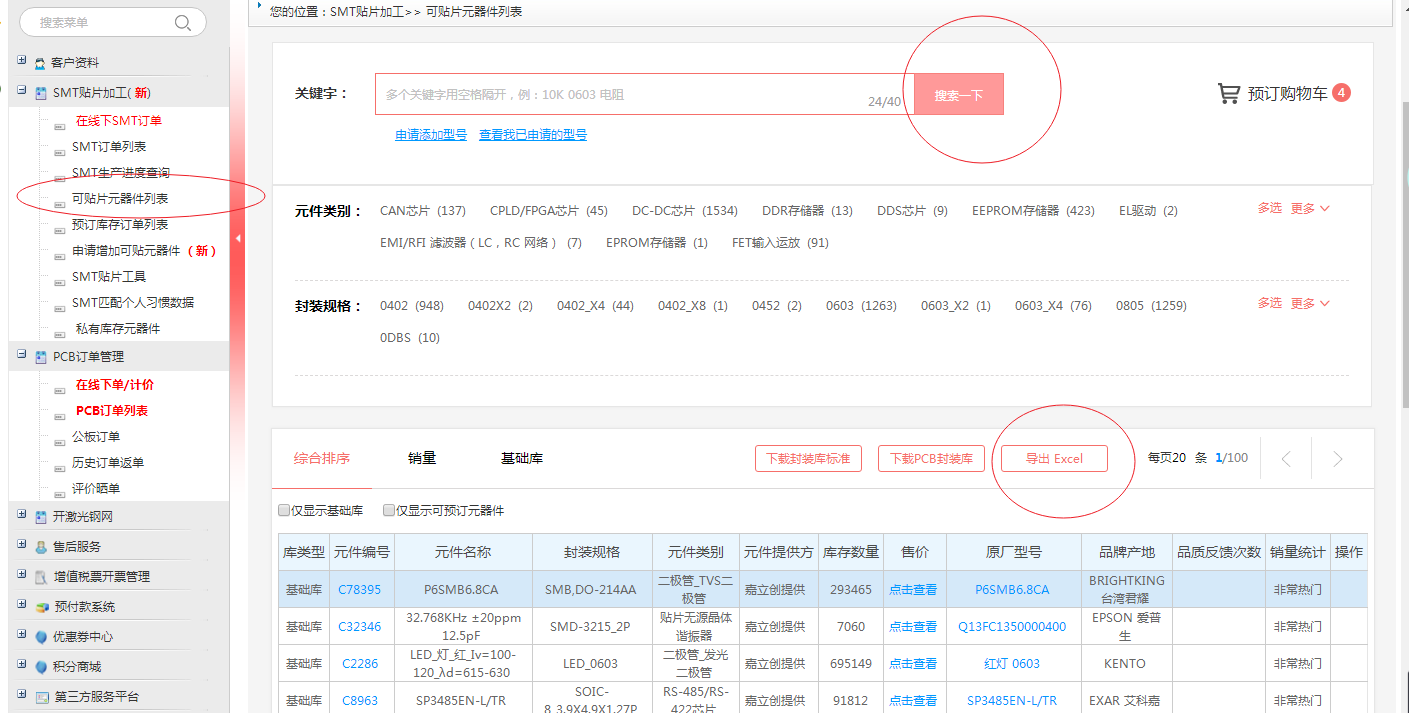Click the 预付款系统 sidebar icon
This screenshot has width=1409, height=713.
click(41, 607)
